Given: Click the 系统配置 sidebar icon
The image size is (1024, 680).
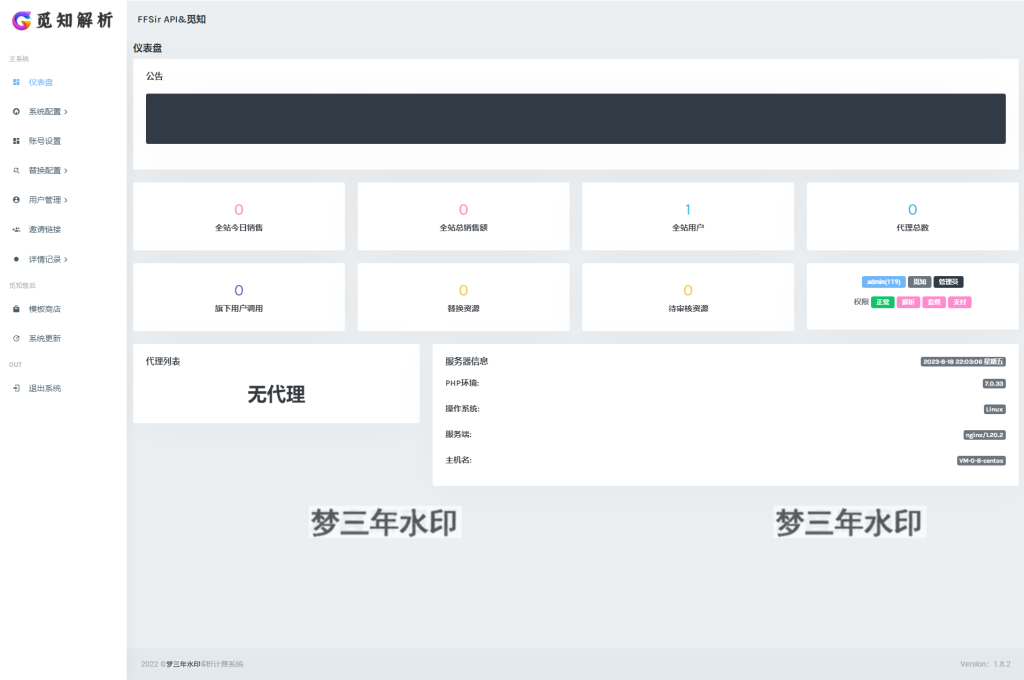Looking at the screenshot, I should [16, 112].
